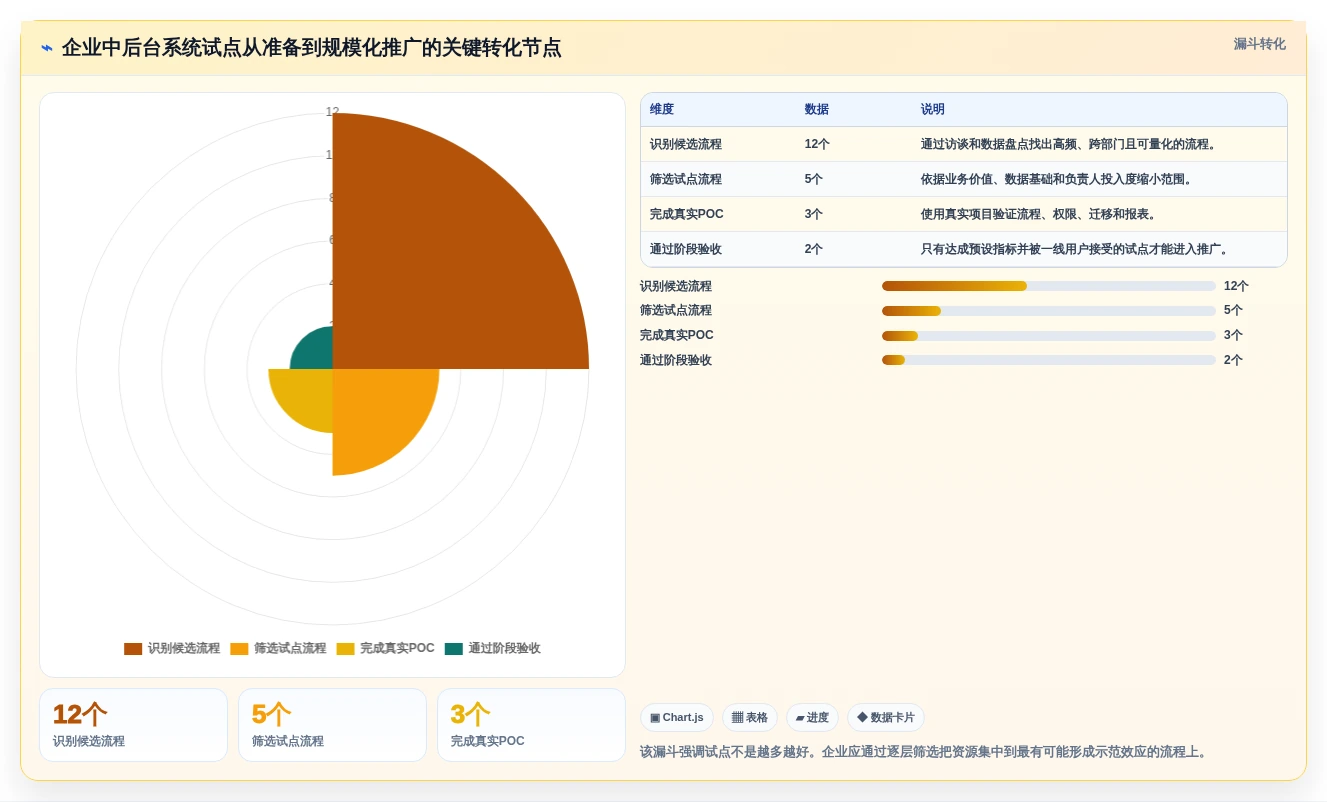This screenshot has height=802, width=1327.
Task: Click the 识别候选流程 progress bar
Action: [x=1049, y=286]
